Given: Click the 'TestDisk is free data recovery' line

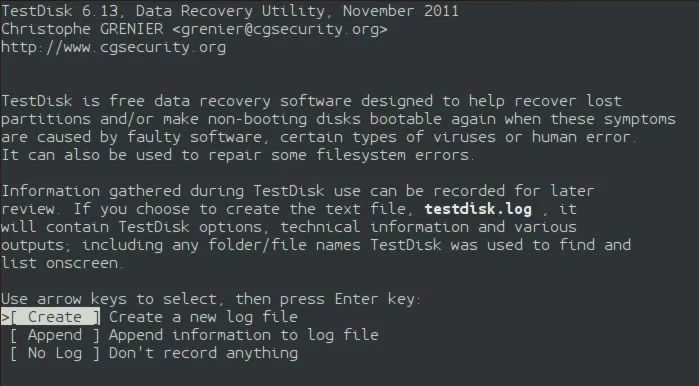Looking at the screenshot, I should [311, 101].
